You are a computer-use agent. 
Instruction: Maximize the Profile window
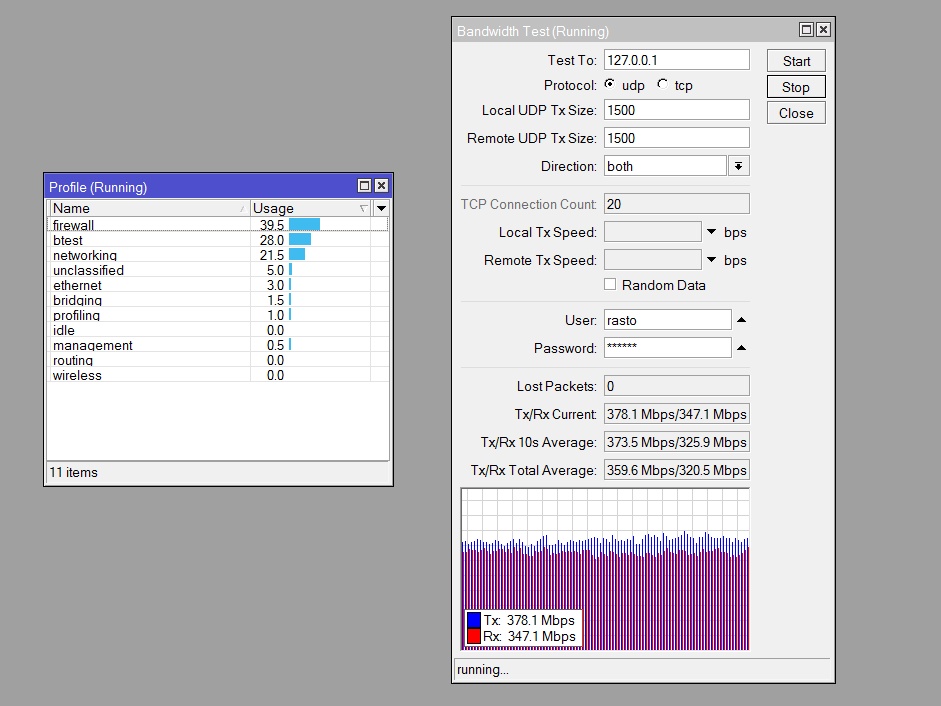364,186
